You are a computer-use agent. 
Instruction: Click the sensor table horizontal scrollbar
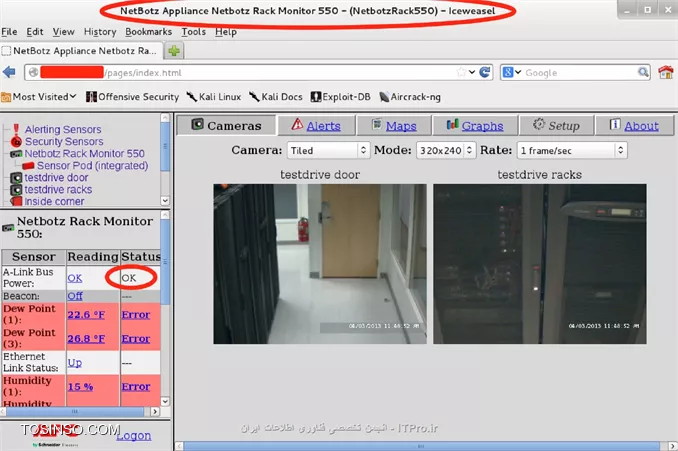[74, 412]
